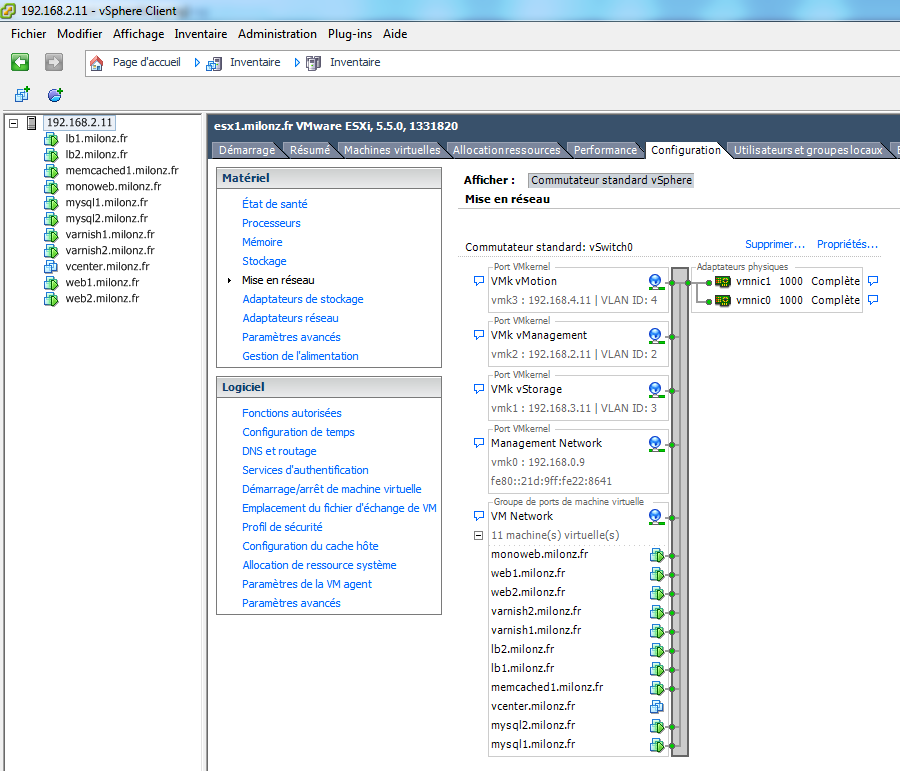Click the info bubble for vmnic0 adapter
This screenshot has height=771, width=900.
click(873, 300)
